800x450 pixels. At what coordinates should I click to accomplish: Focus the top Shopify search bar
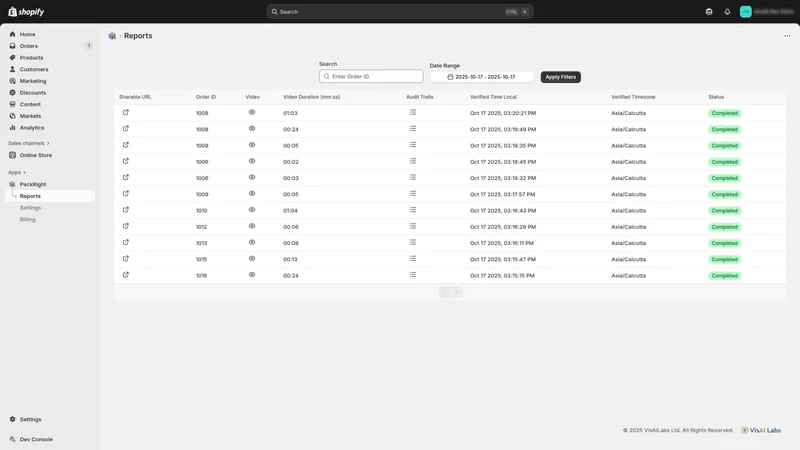click(399, 12)
